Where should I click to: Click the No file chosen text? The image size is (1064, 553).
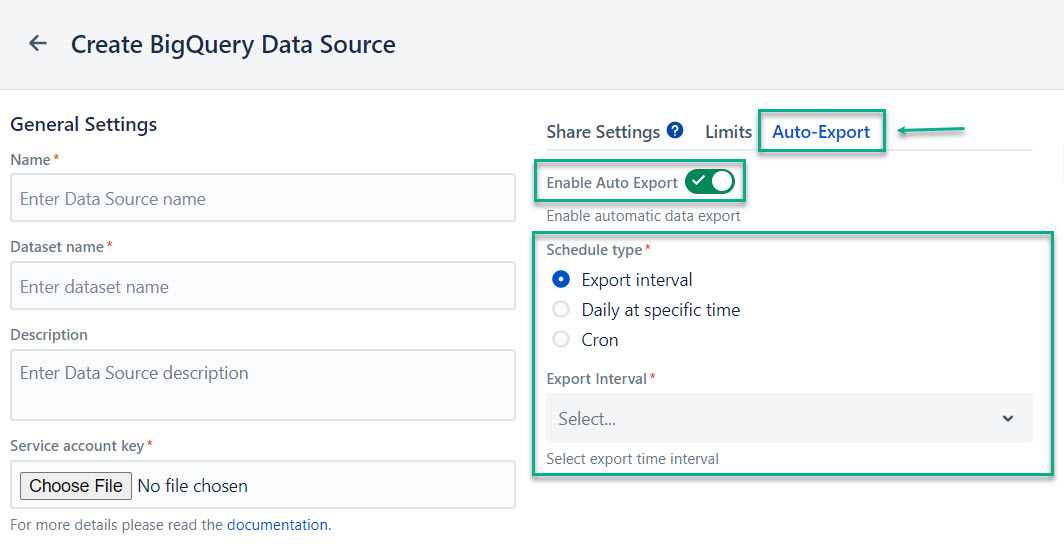point(193,486)
